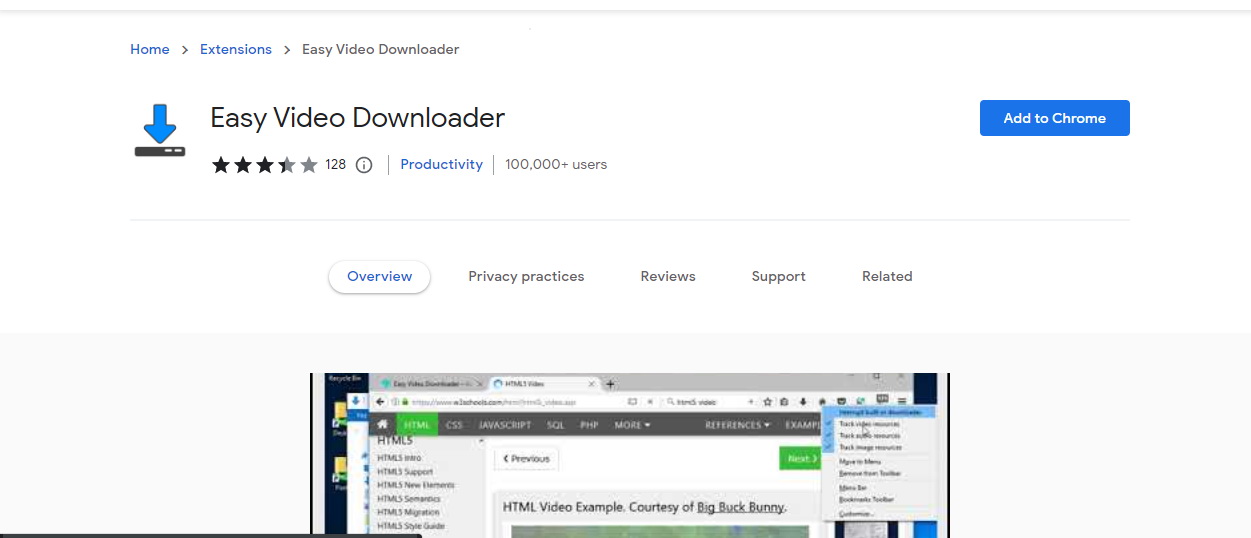Click the "Easy Video Downloader" page heading
This screenshot has width=1251, height=538.
[358, 118]
